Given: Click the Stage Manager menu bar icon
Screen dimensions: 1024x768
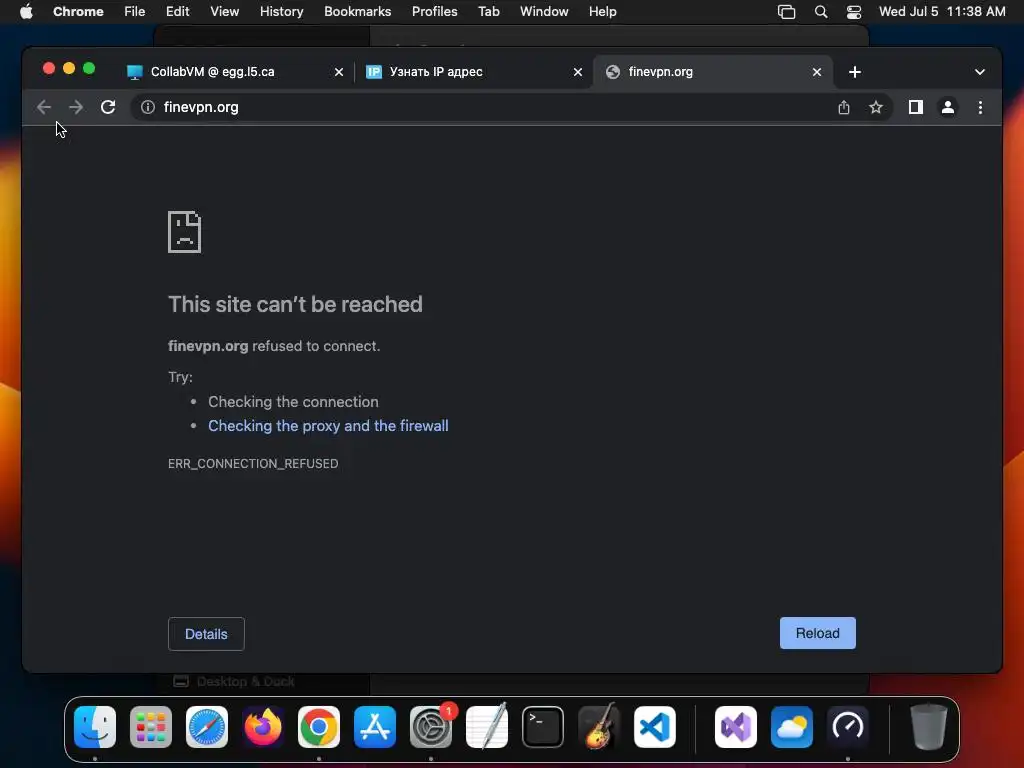Looking at the screenshot, I should click(786, 12).
